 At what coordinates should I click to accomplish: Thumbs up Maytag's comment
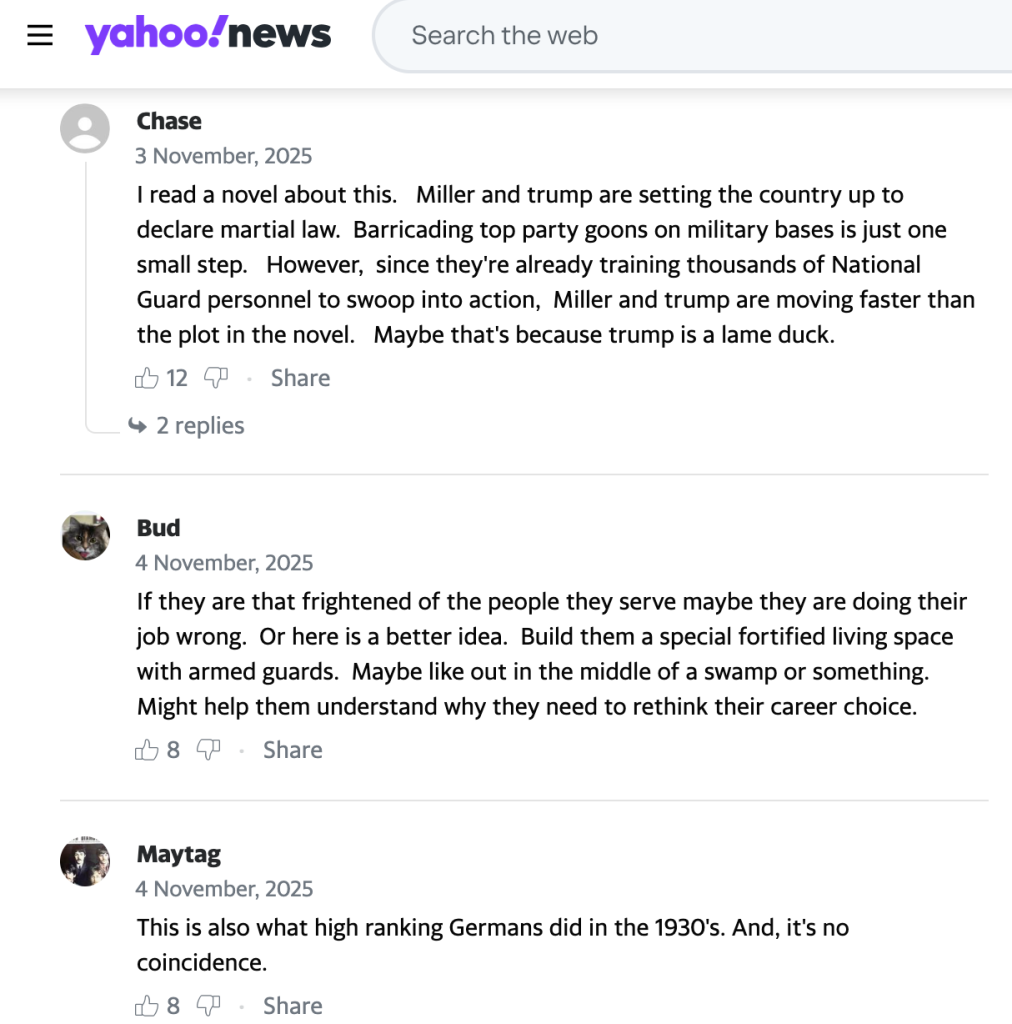pyautogui.click(x=147, y=1006)
